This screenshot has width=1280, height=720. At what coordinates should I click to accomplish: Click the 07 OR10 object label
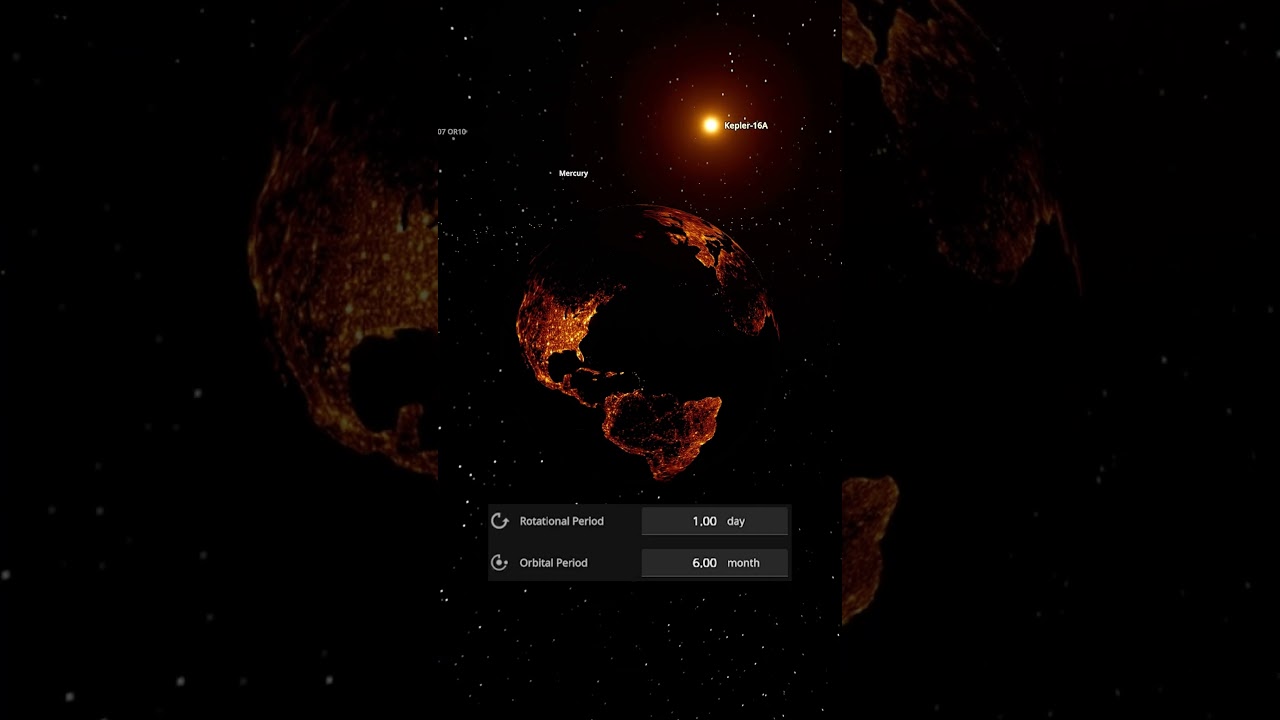coord(452,132)
